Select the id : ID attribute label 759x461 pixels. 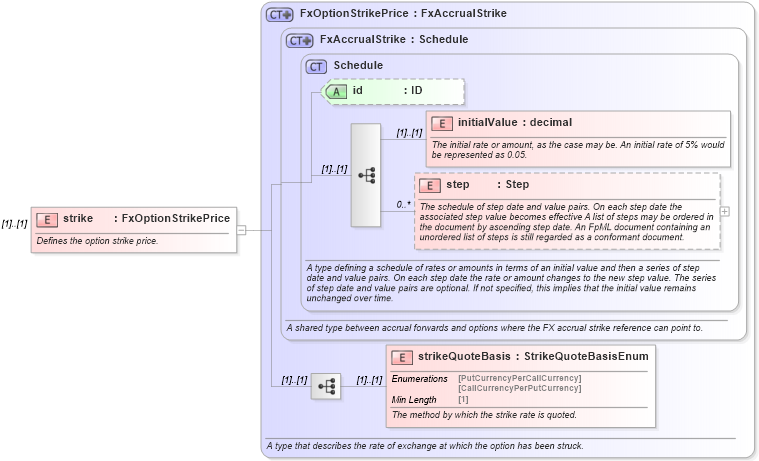click(387, 91)
